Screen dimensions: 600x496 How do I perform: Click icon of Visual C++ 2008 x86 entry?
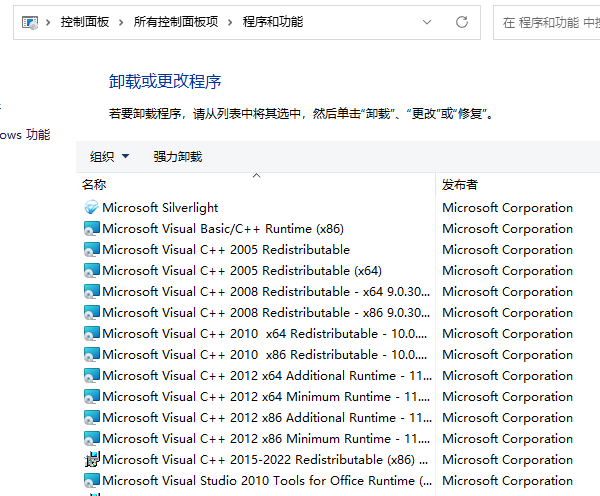pyautogui.click(x=91, y=313)
